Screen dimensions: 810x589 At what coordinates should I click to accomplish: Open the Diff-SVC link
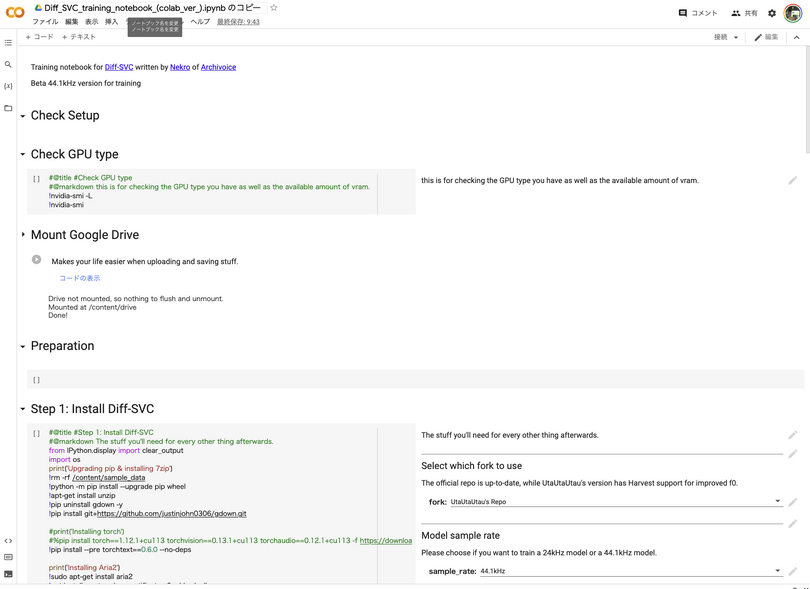119,67
